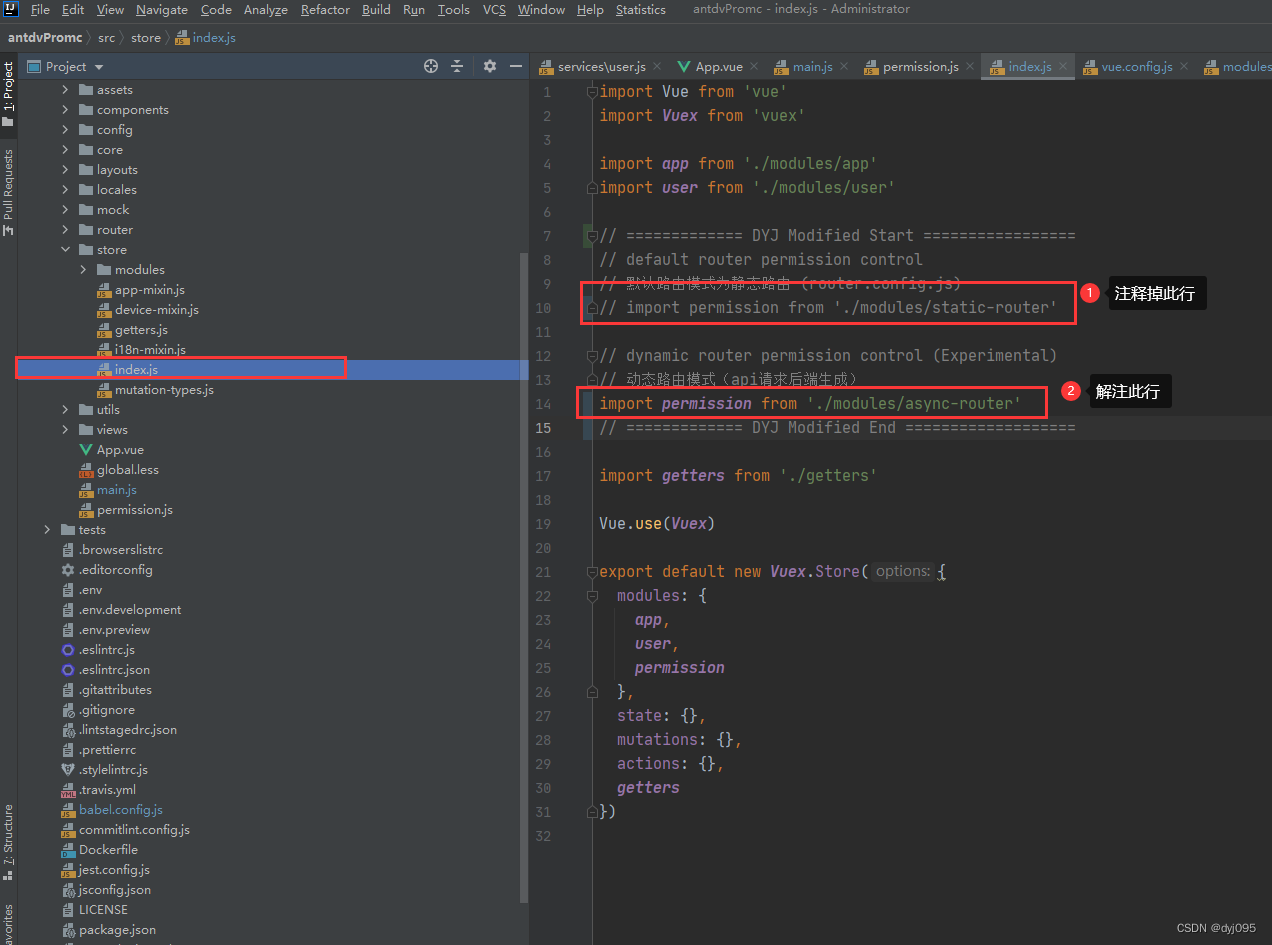
Task: Expand the modules folder
Action: pyautogui.click(x=84, y=270)
